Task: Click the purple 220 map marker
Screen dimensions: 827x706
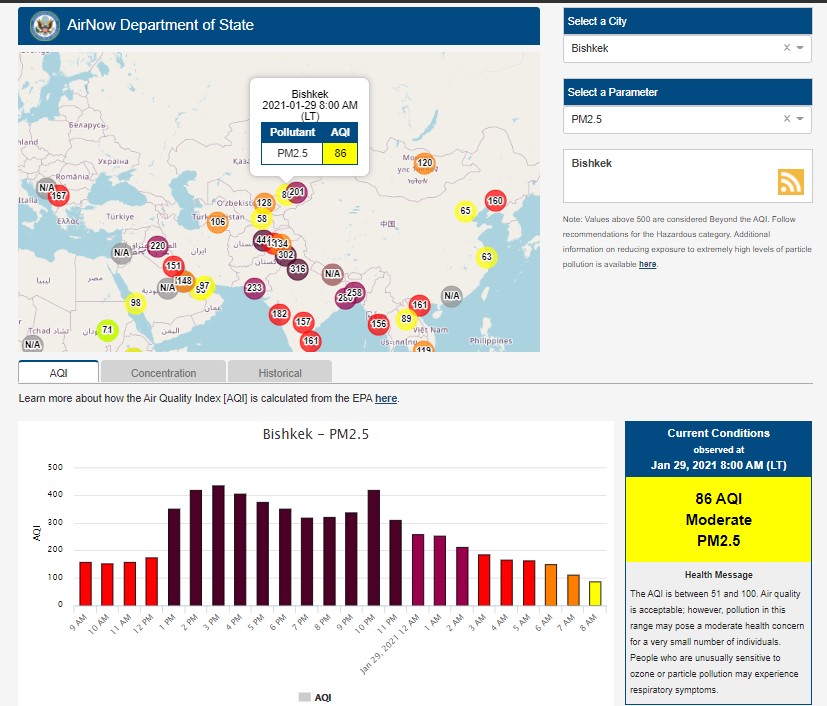Action: (157, 245)
